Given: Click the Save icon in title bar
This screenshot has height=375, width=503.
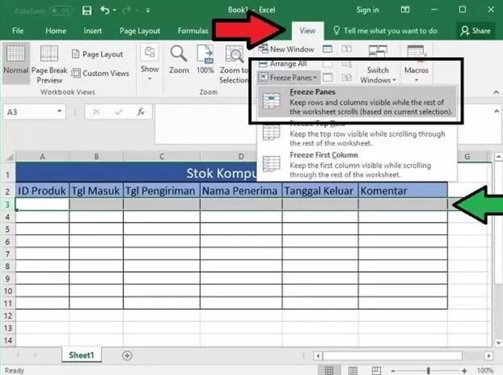Looking at the screenshot, I should coord(87,11).
